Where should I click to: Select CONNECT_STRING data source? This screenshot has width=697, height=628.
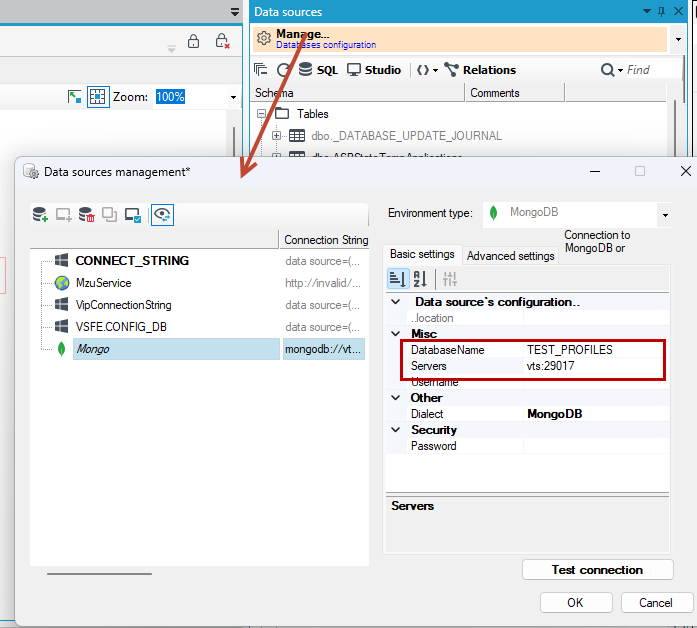coord(132,260)
